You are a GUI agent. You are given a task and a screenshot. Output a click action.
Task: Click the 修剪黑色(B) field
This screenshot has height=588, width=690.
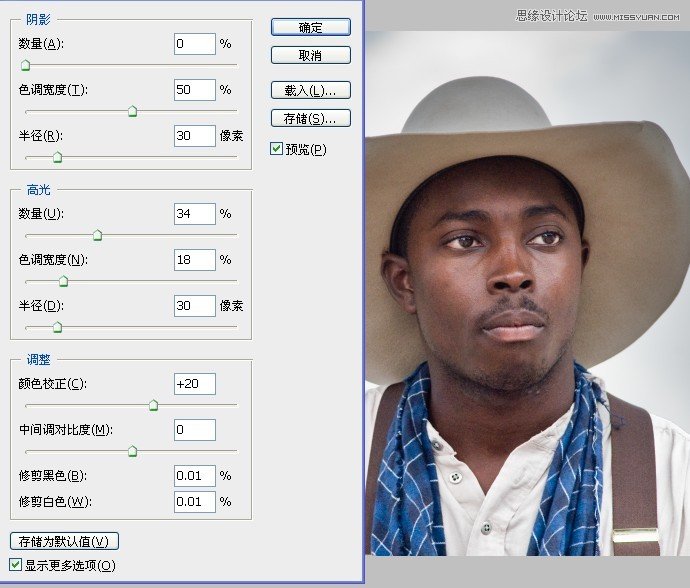coord(195,476)
